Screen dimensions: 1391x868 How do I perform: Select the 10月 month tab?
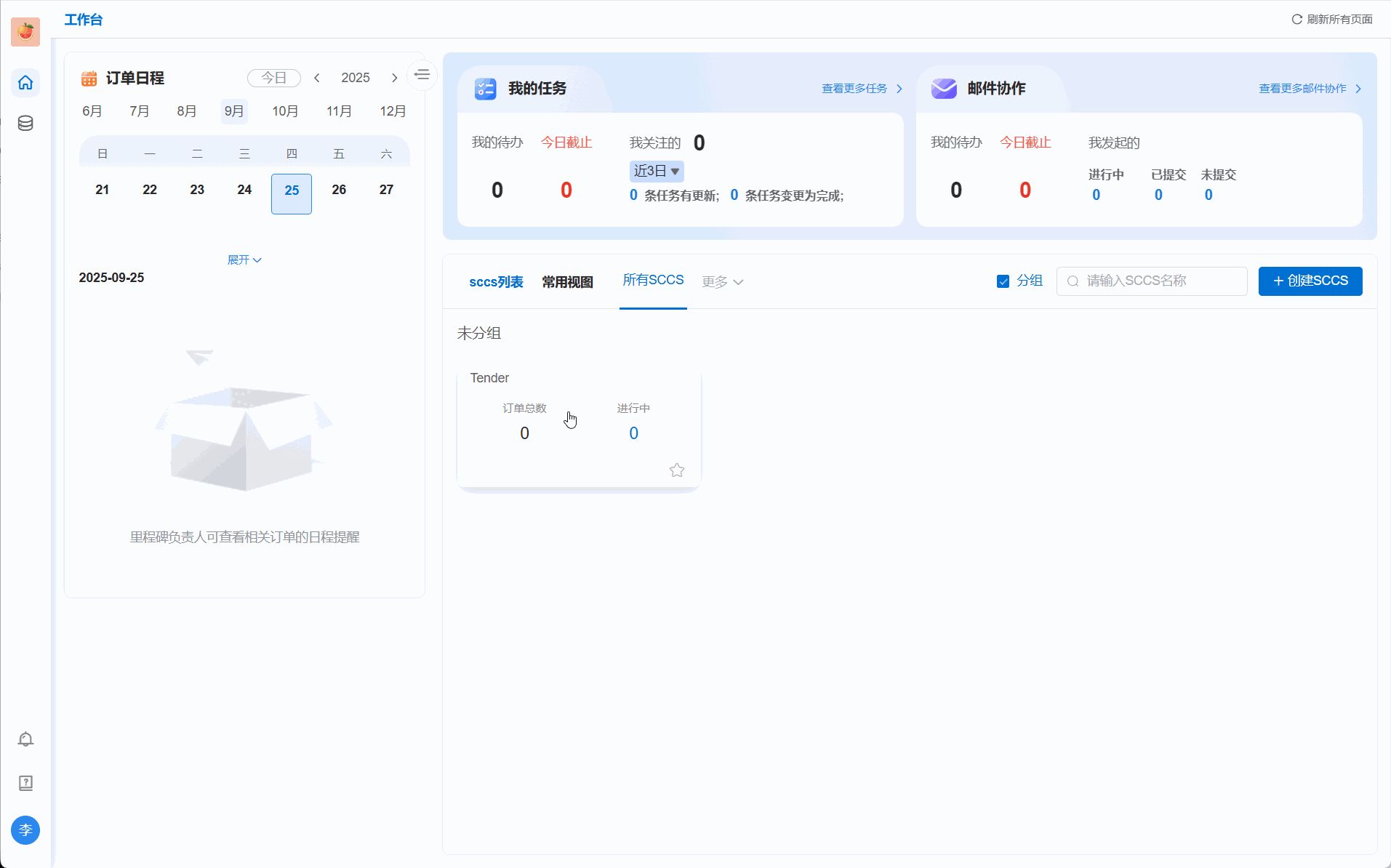285,111
